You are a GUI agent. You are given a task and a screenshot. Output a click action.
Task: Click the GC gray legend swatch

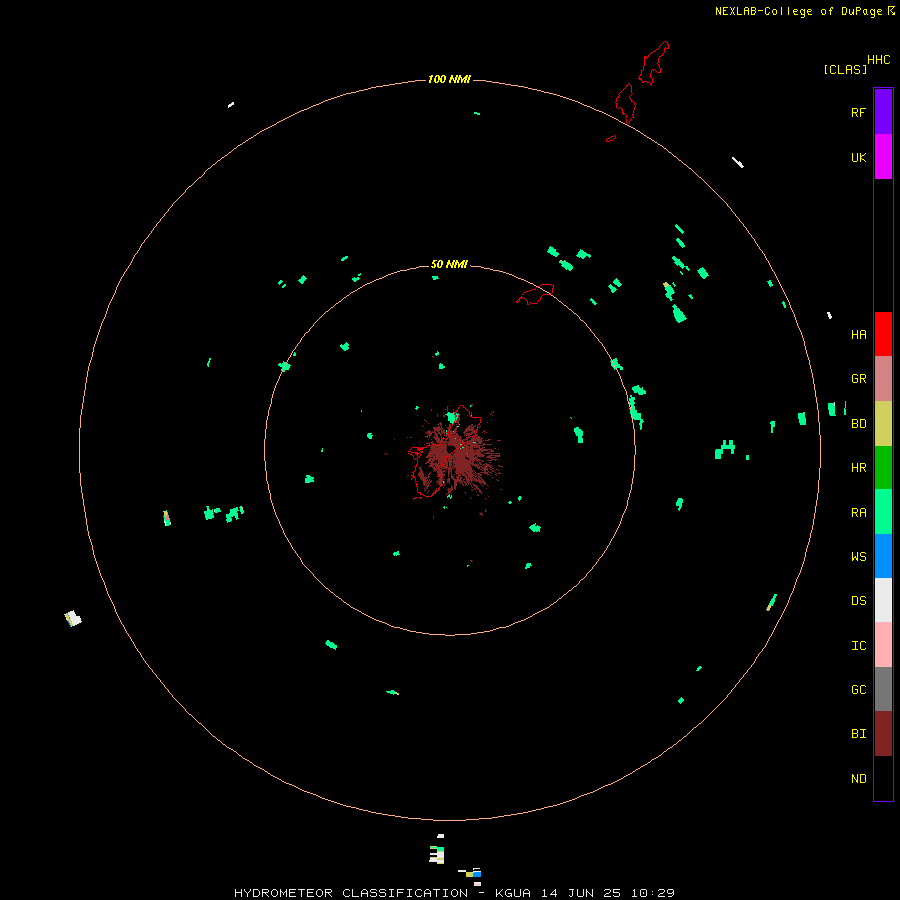tap(883, 689)
